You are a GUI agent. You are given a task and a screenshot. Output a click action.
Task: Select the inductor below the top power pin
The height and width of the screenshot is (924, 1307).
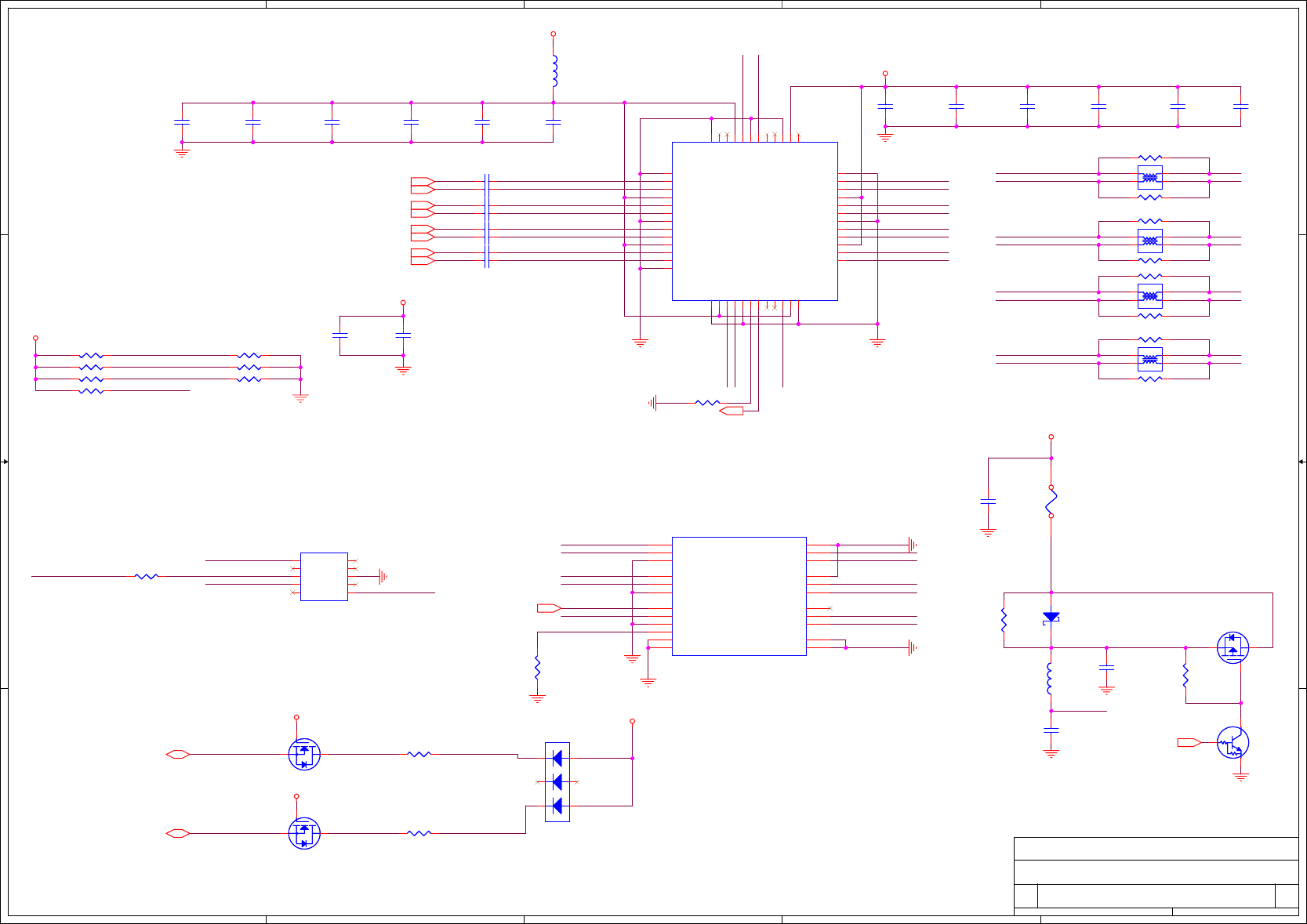point(554,71)
